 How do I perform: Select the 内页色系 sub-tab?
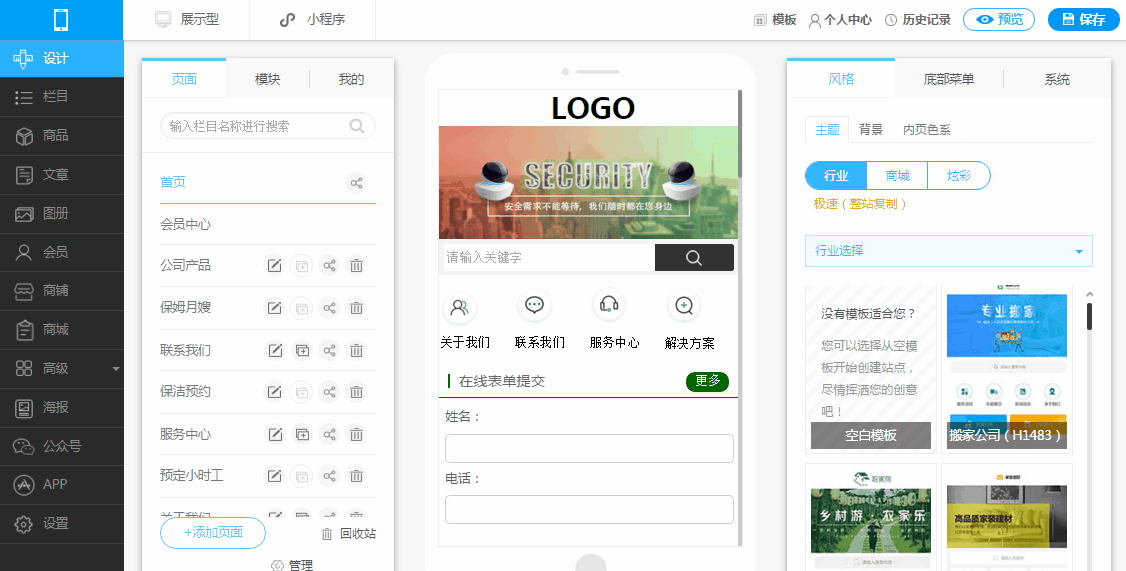(x=926, y=129)
